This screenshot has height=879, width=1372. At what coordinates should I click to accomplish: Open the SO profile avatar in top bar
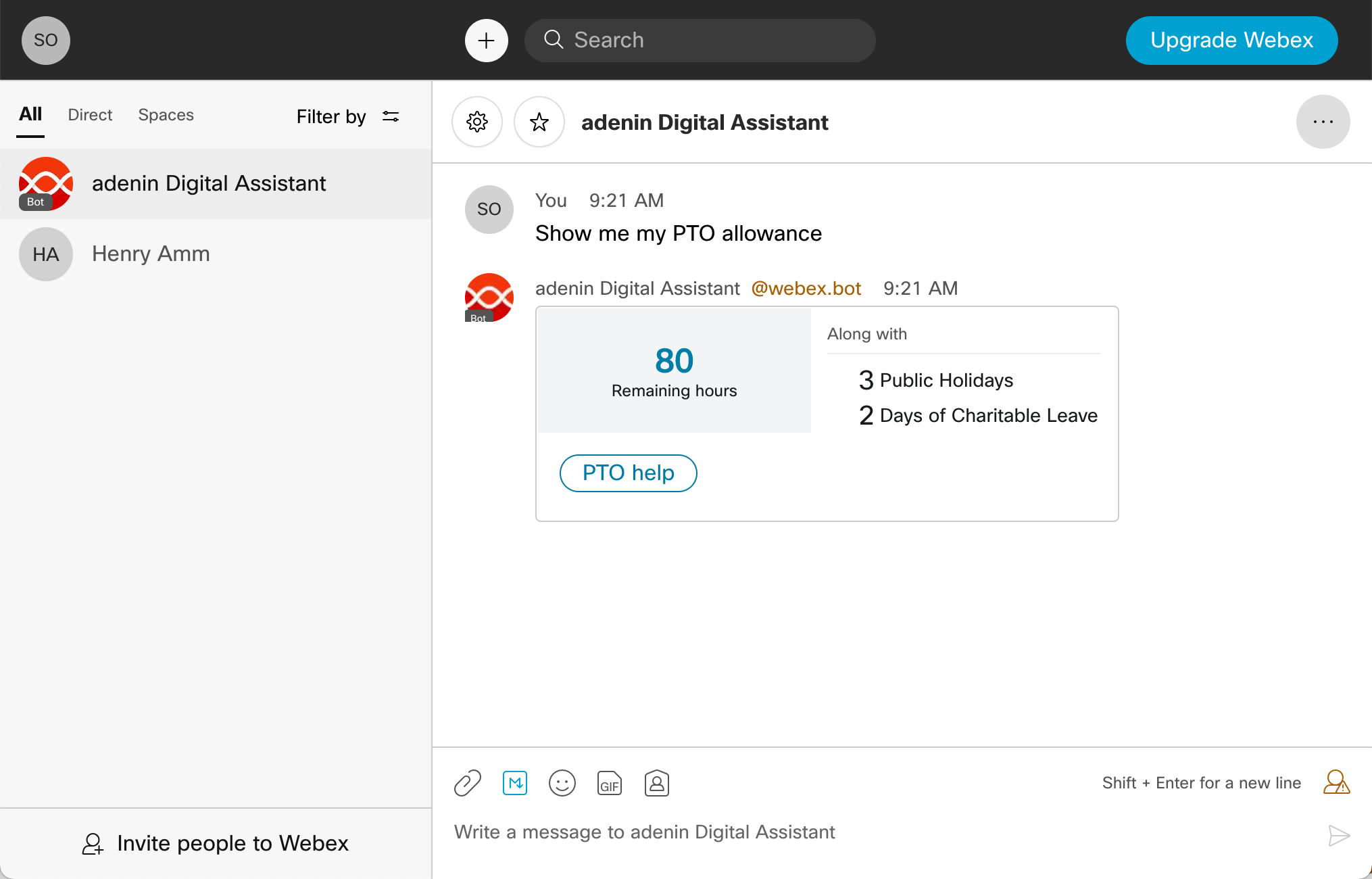pos(46,41)
